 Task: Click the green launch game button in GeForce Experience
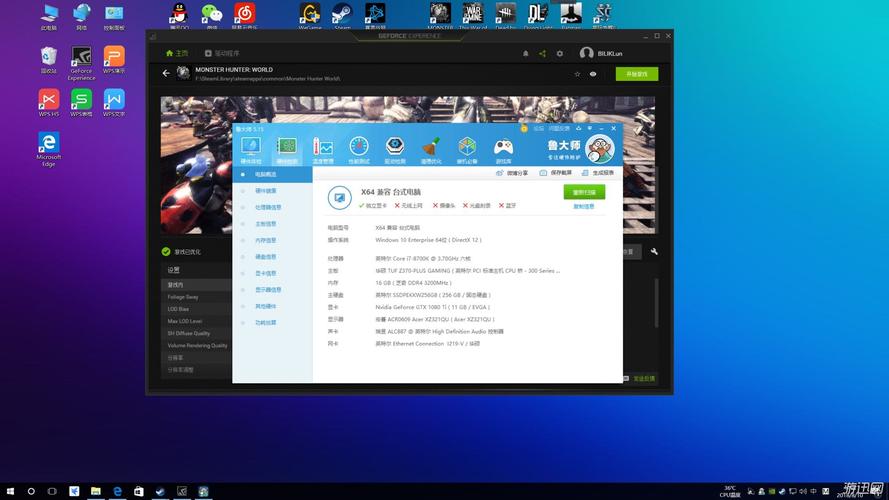click(637, 74)
